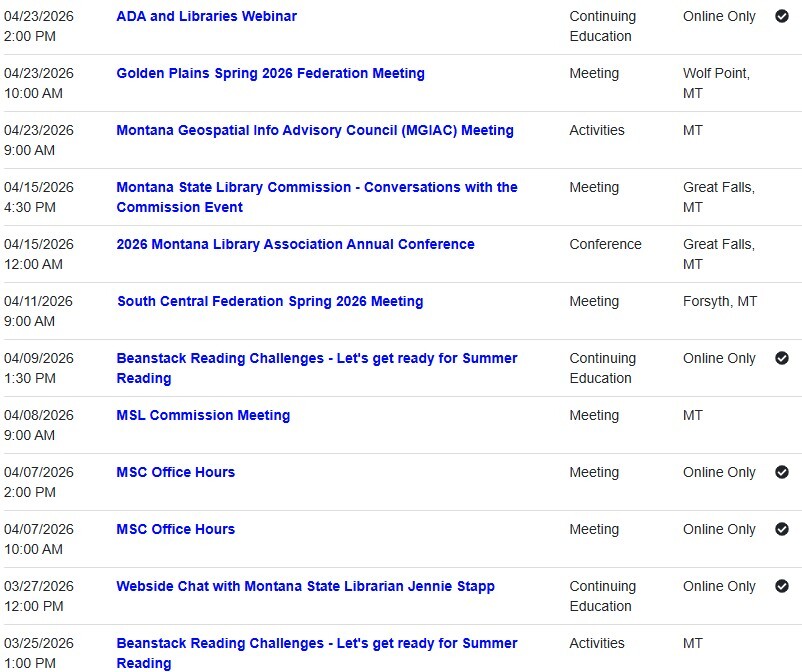
Task: Click checkmark badge beside the Webside Chat event
Action: (x=784, y=586)
